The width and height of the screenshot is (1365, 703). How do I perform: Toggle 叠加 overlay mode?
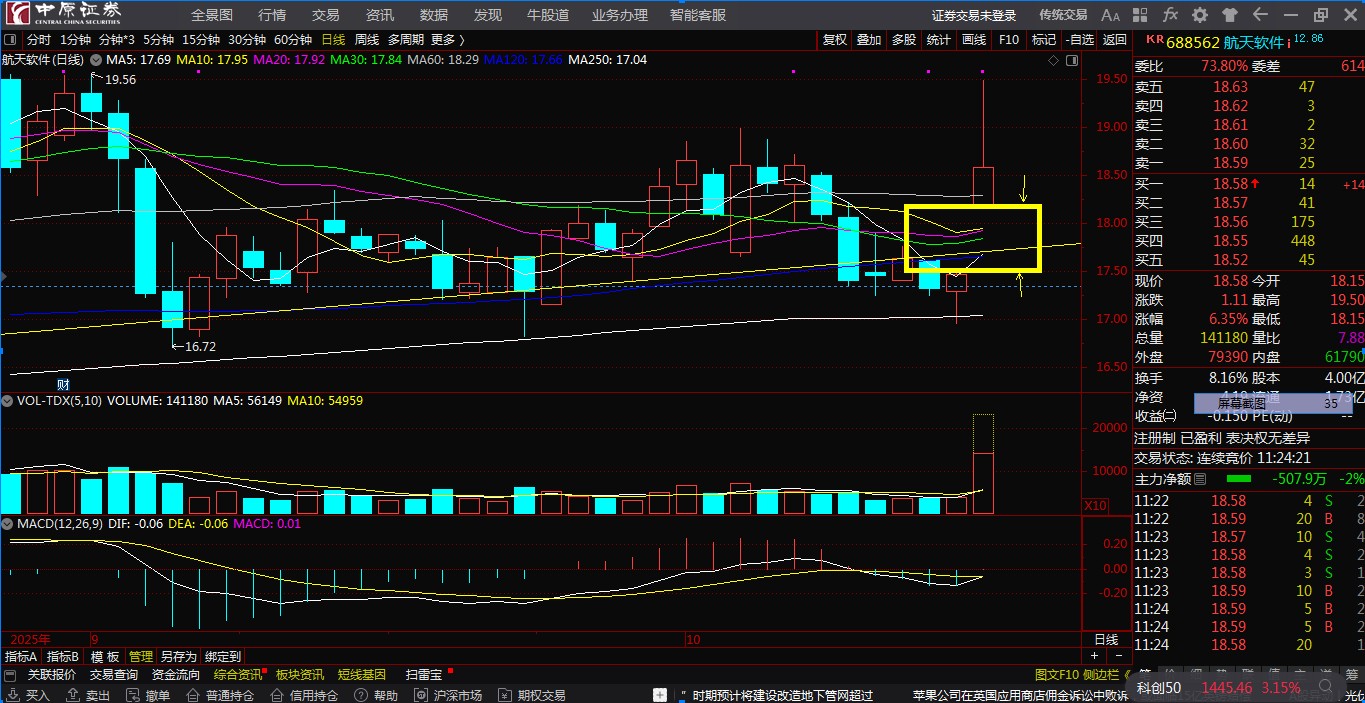coord(870,40)
